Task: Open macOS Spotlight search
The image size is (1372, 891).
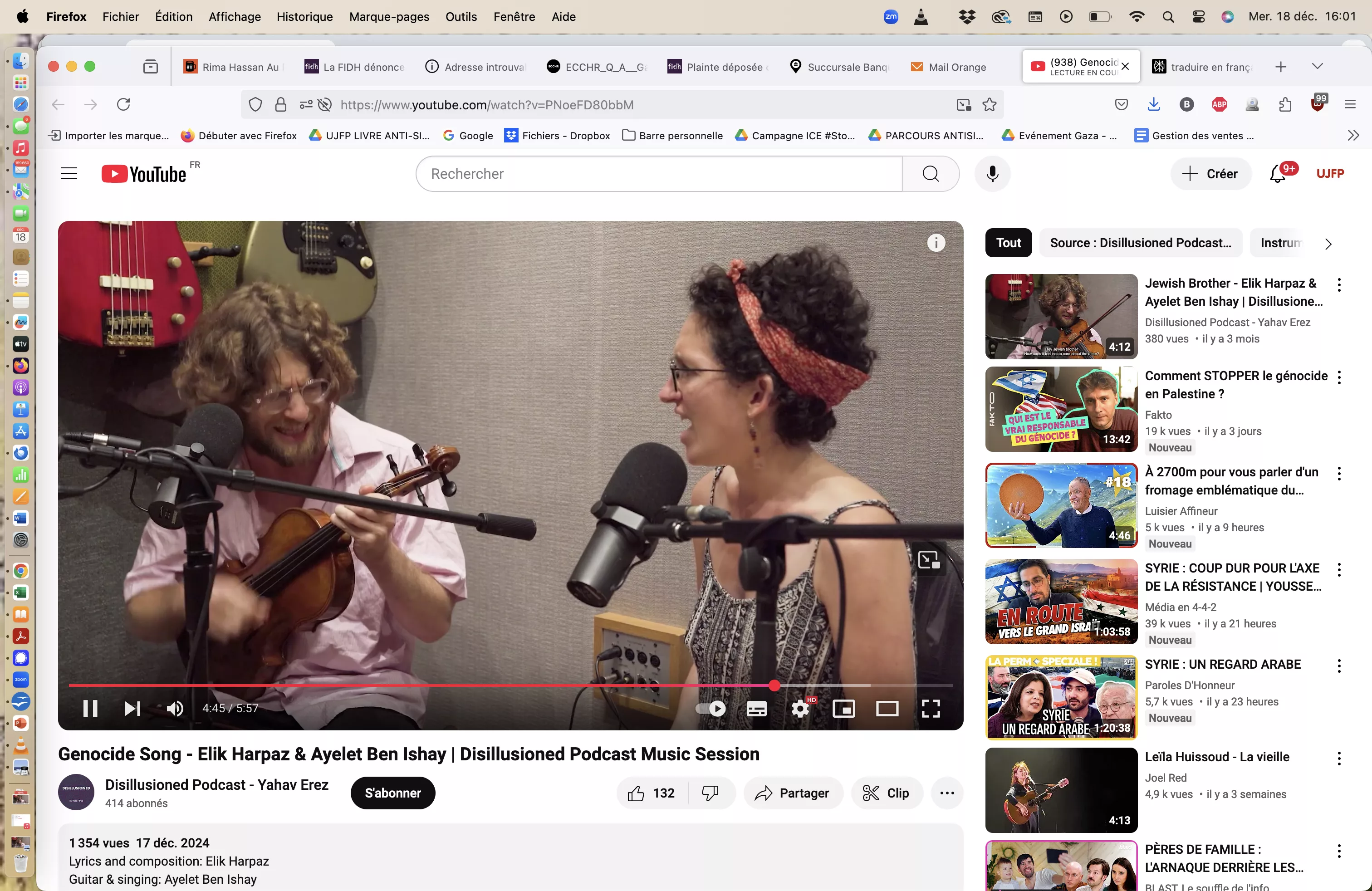Action: coord(1168,17)
